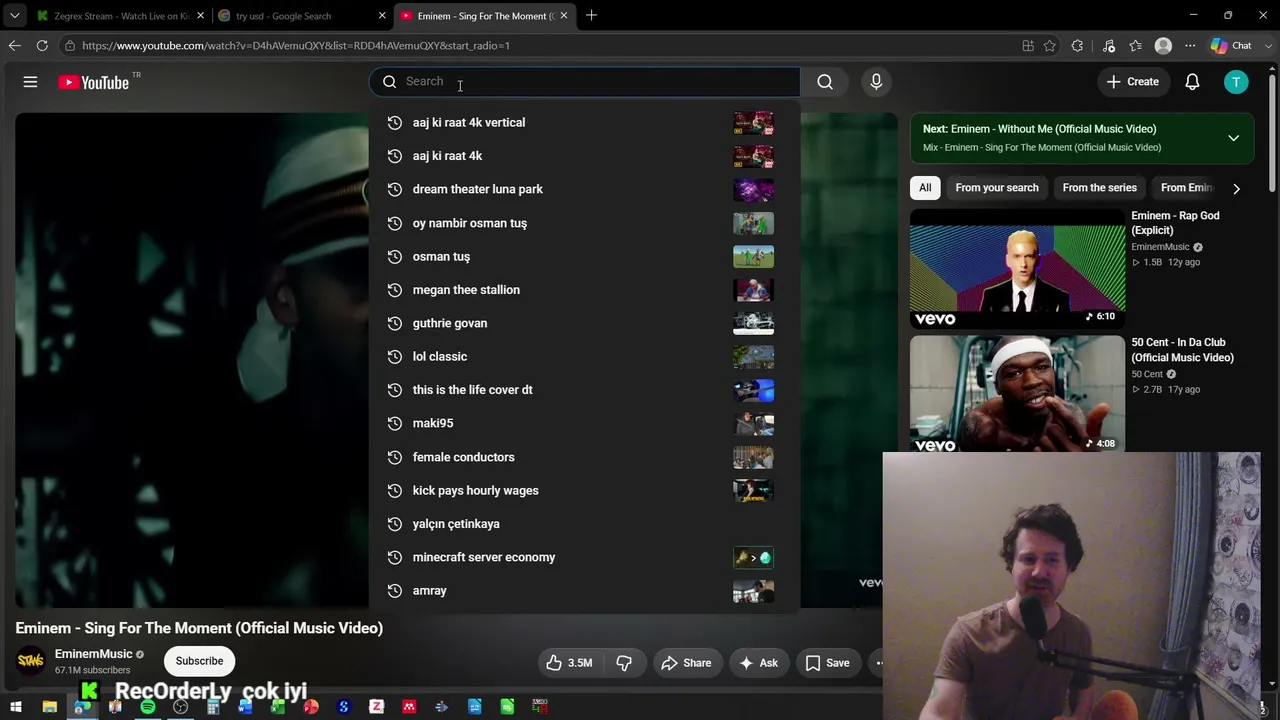Screen dimensions: 1280x720
Task: Open OBS Studio from the taskbar
Action: pyautogui.click(x=180, y=707)
